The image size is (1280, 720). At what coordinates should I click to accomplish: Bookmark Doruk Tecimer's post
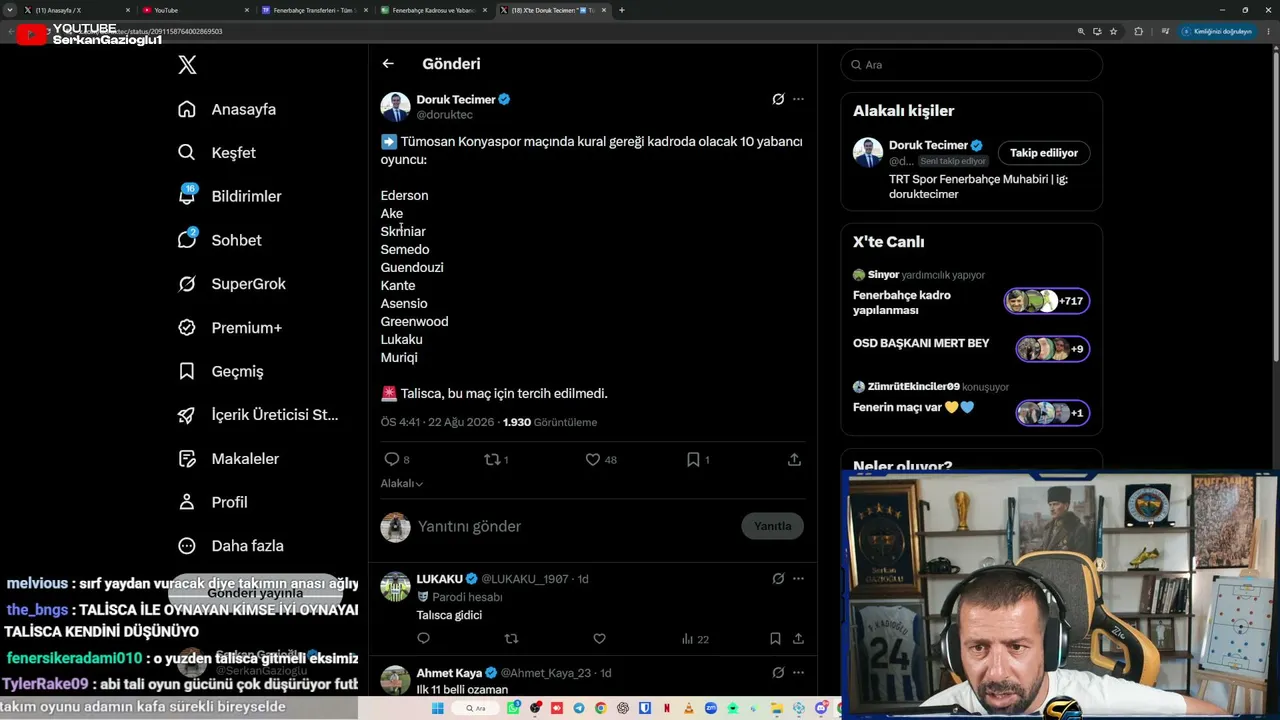coord(693,459)
